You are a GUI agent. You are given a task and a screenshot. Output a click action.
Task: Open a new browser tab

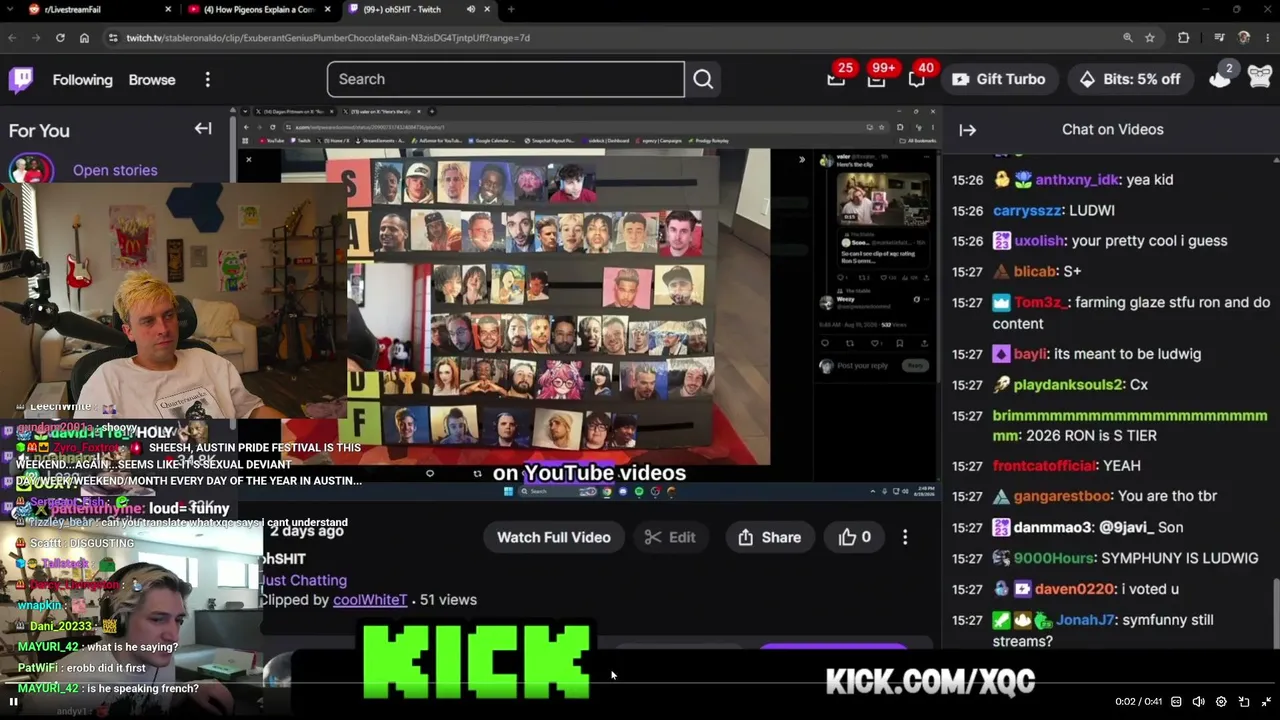(511, 10)
